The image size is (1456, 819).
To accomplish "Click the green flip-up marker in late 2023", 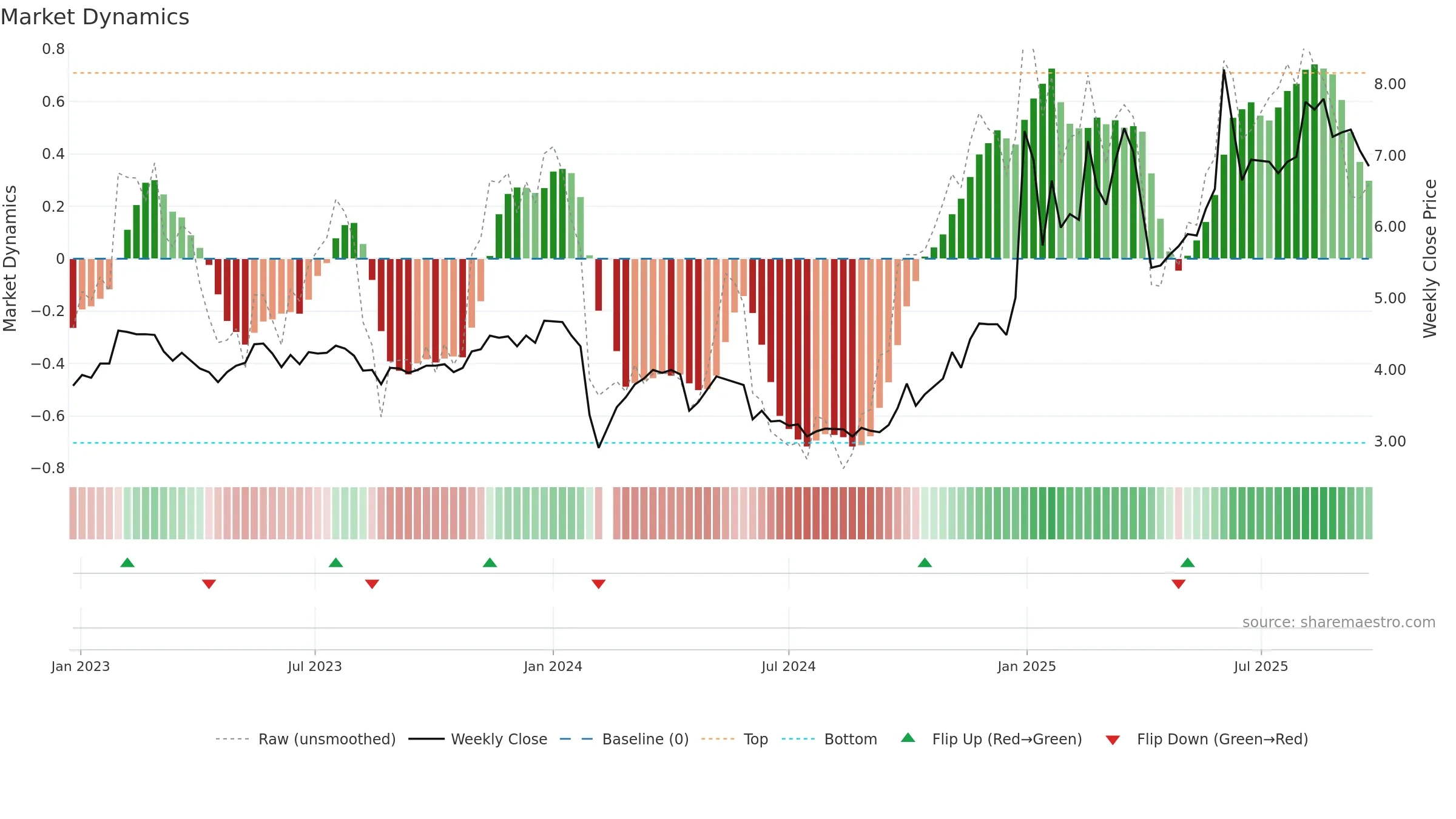I will click(490, 562).
